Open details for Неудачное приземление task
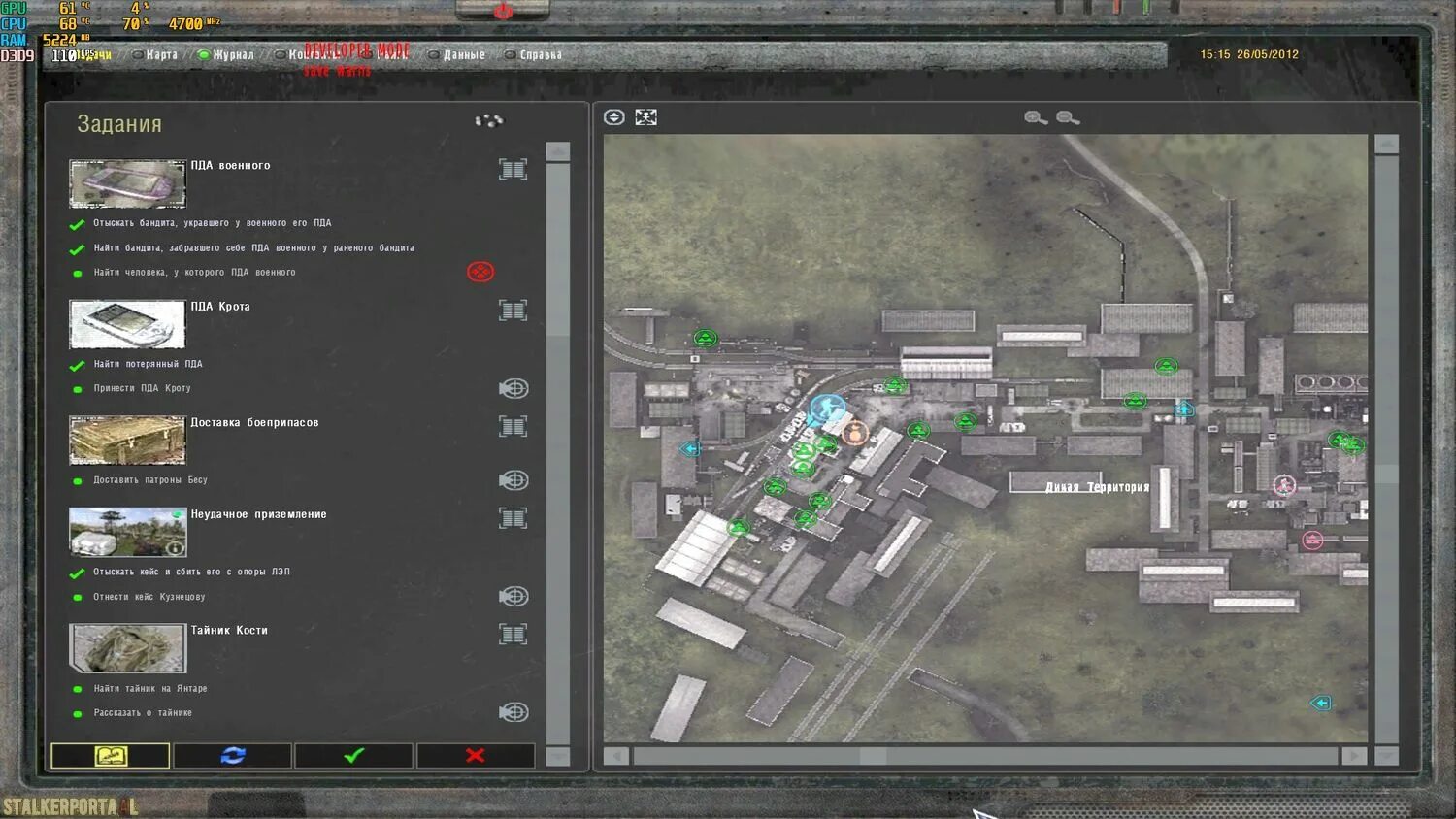1456x819 pixels. click(x=513, y=518)
